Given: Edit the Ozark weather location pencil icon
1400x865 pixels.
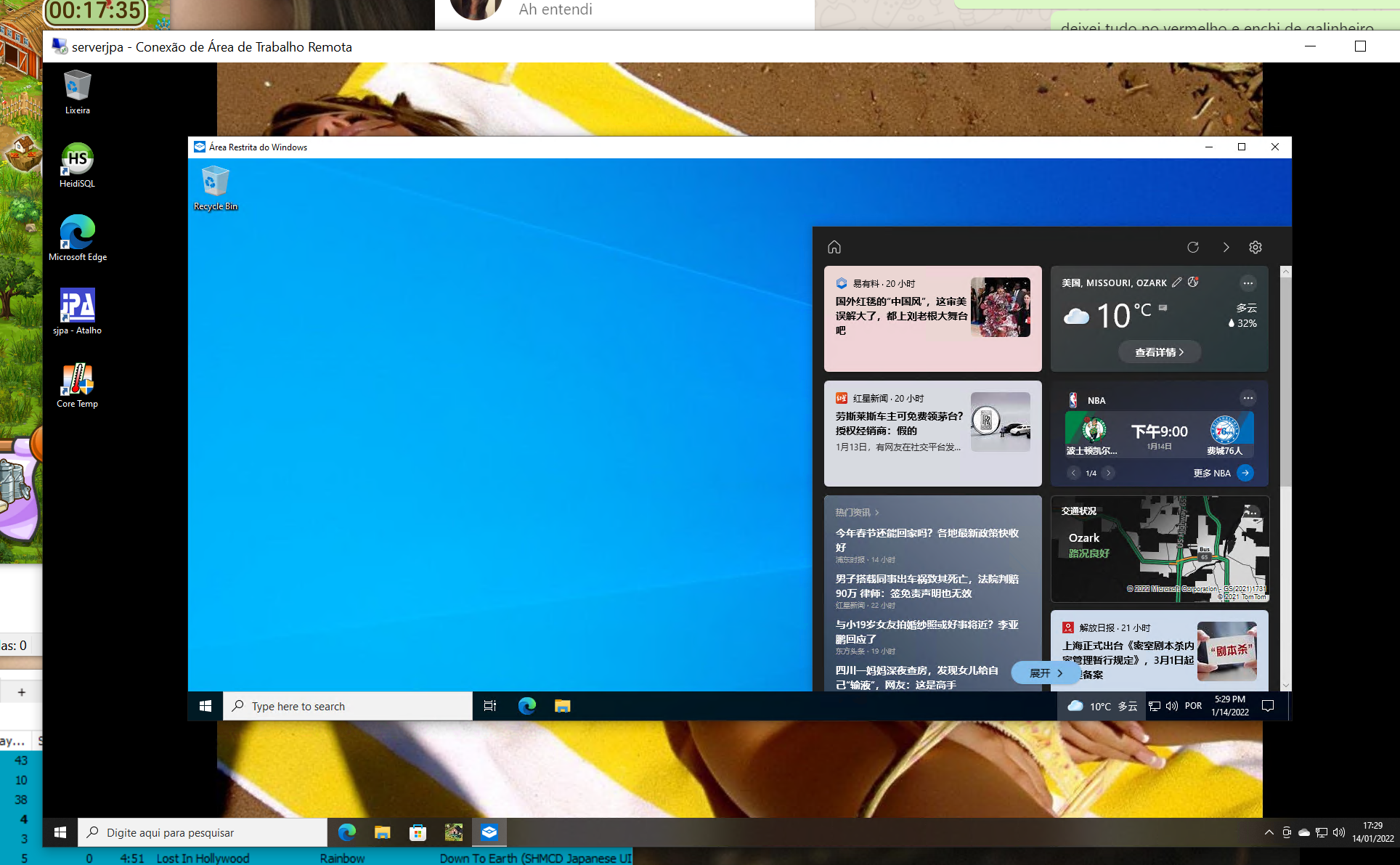Looking at the screenshot, I should click(1177, 283).
